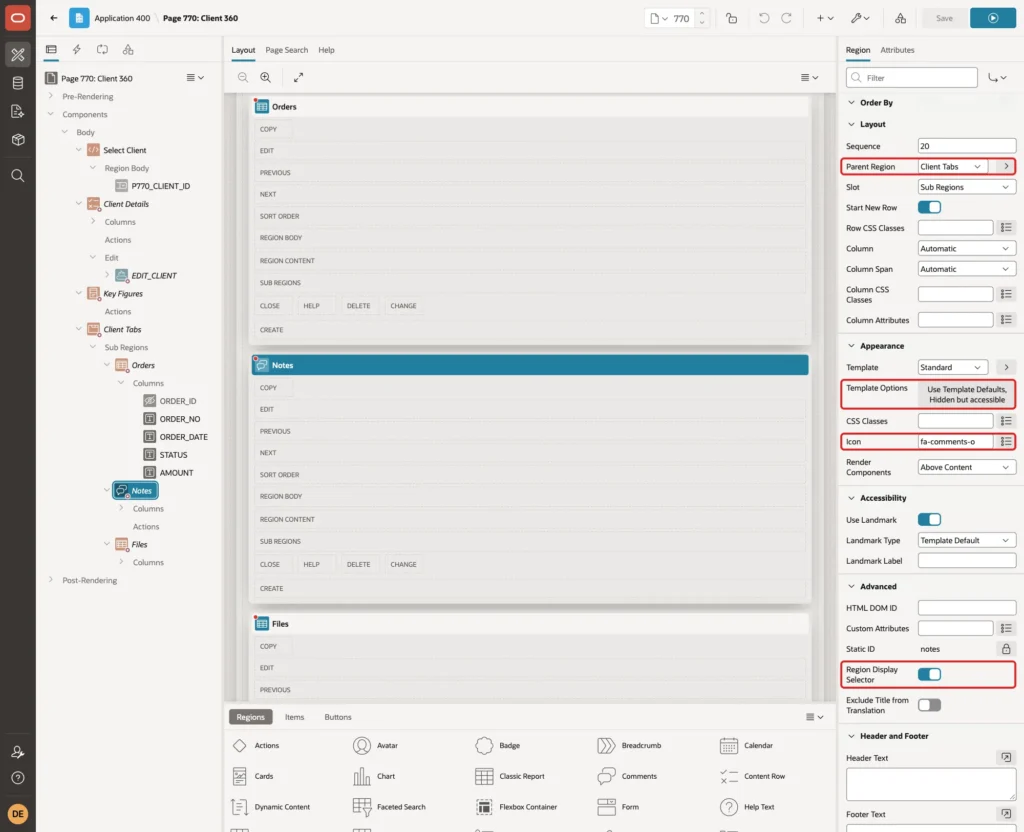This screenshot has width=1024, height=832.
Task: Click the Save button
Action: [x=944, y=18]
